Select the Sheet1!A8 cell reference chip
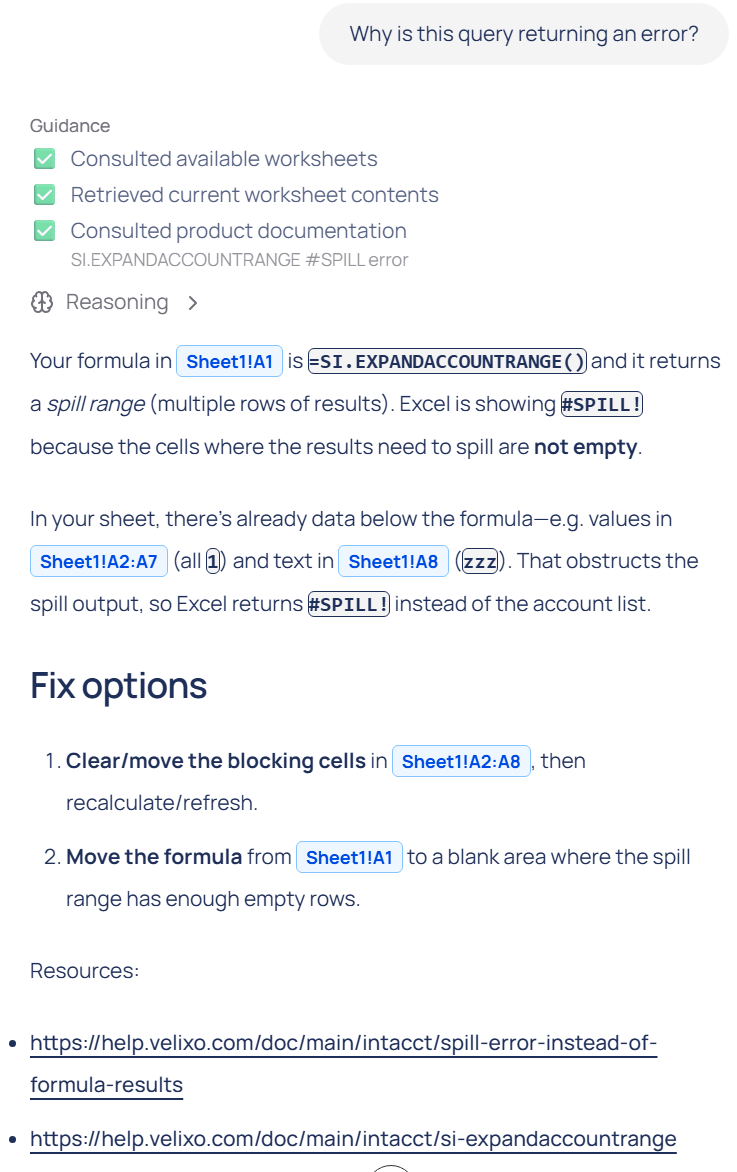 tap(393, 561)
